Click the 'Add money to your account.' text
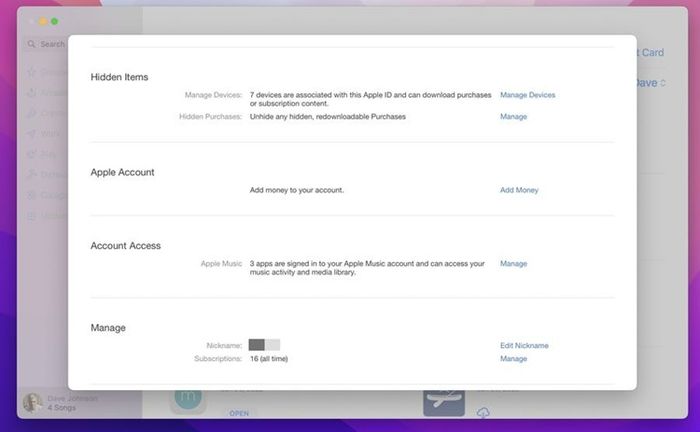 click(x=297, y=190)
